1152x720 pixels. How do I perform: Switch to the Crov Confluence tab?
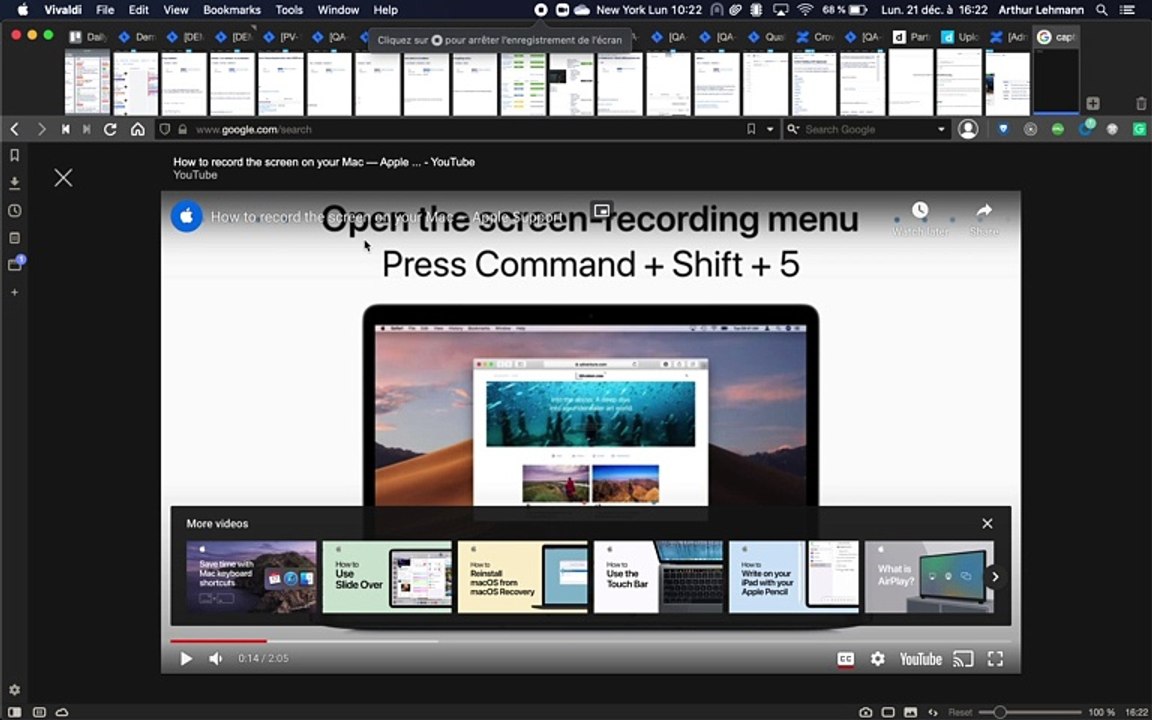coord(814,37)
